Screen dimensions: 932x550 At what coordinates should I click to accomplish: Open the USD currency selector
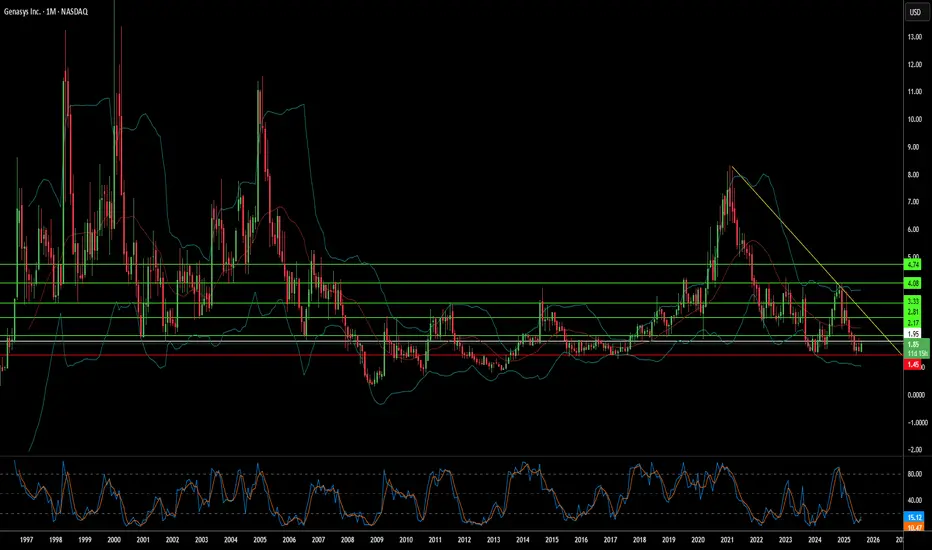click(915, 12)
